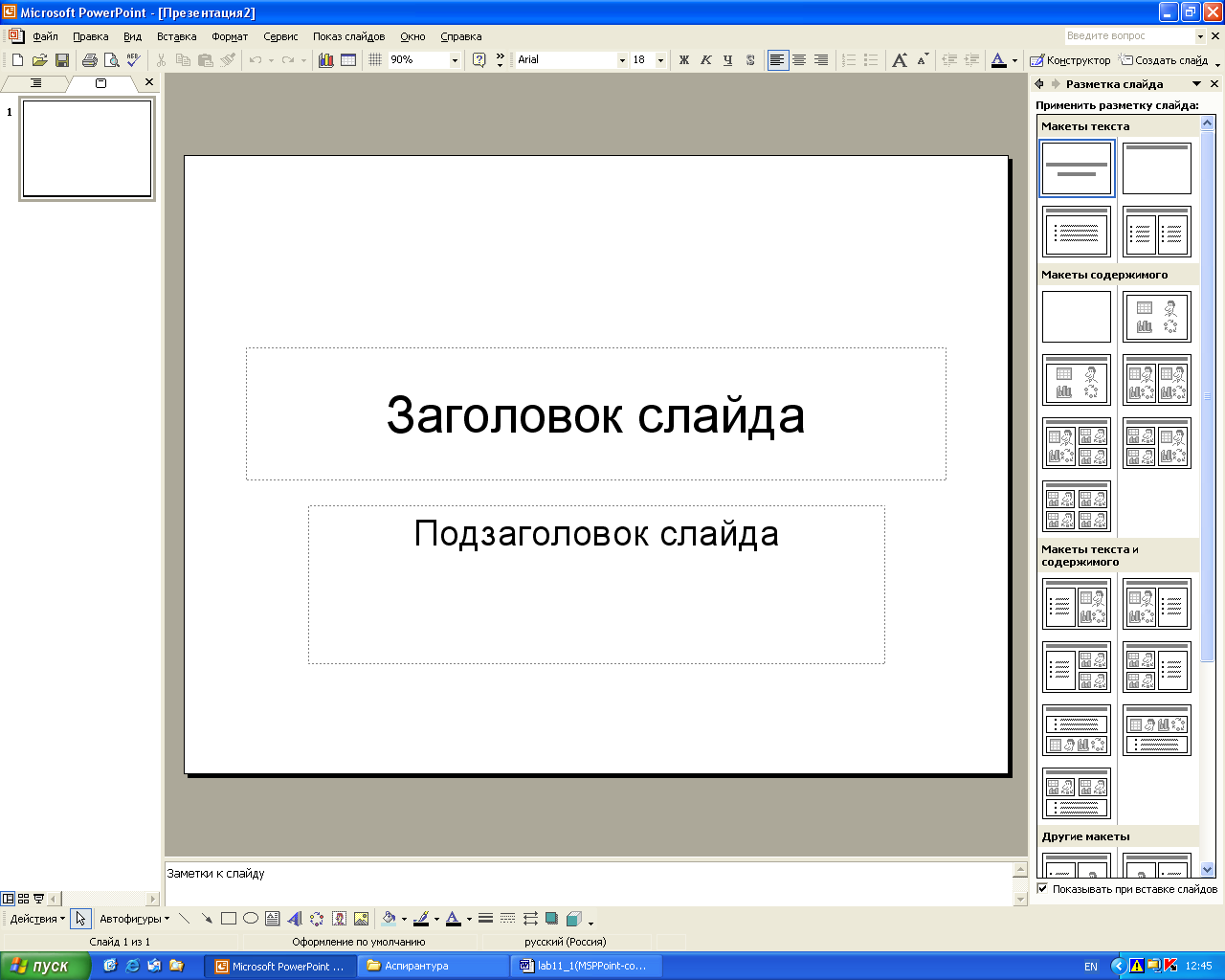
Task: Click the font color swatch in drawing toolbar
Action: pos(454,919)
